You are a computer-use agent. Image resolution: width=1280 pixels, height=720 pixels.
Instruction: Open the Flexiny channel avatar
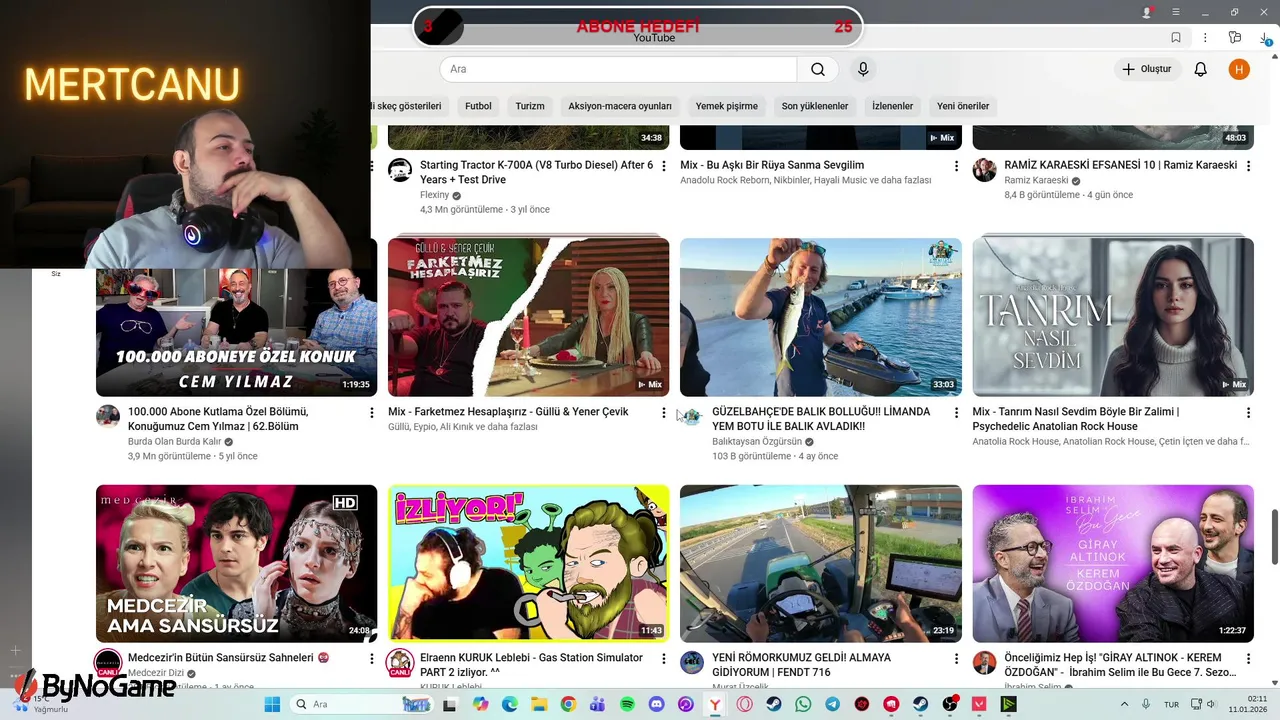[x=400, y=169]
